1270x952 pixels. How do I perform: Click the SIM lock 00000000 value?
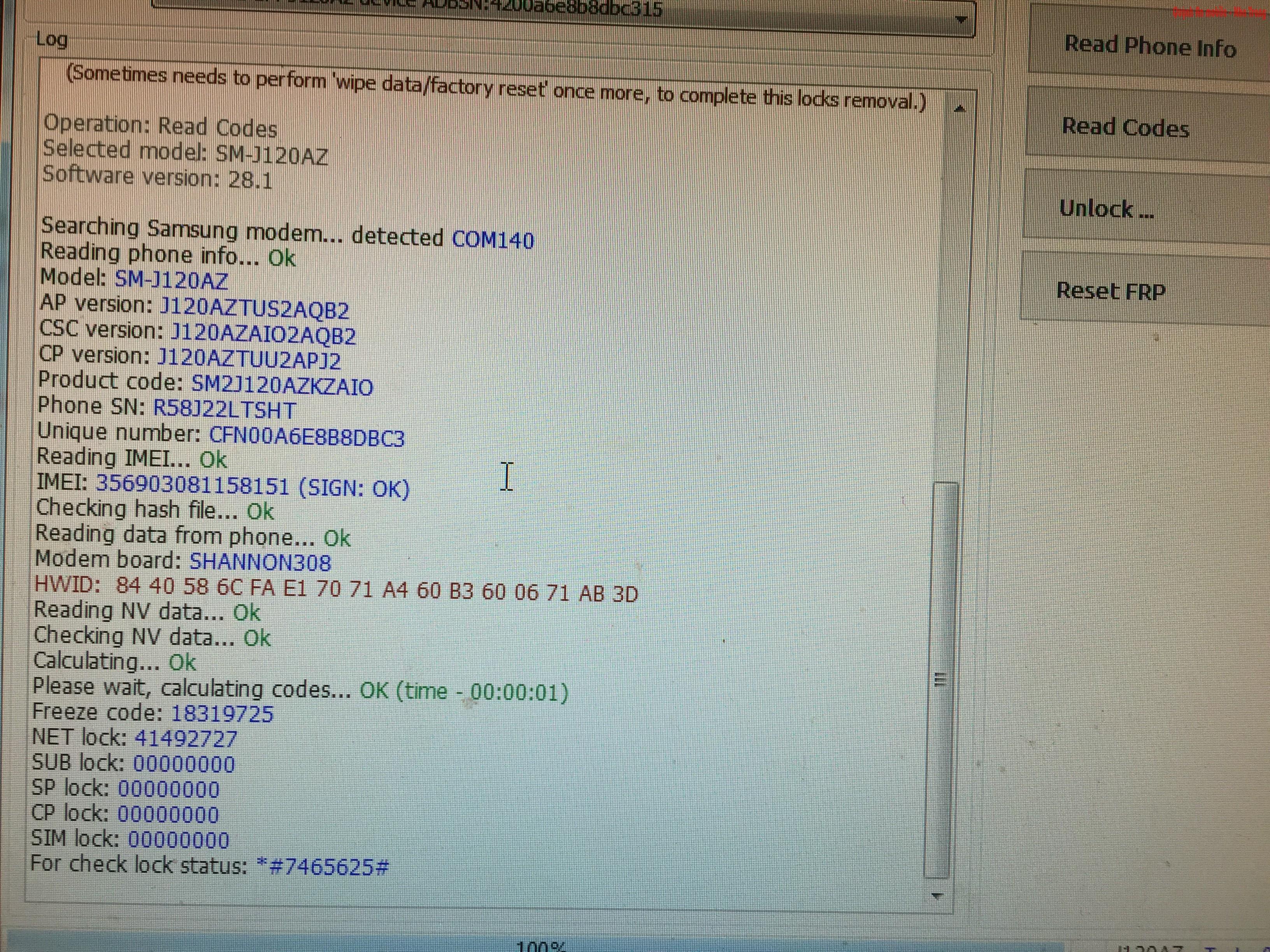coord(179,840)
